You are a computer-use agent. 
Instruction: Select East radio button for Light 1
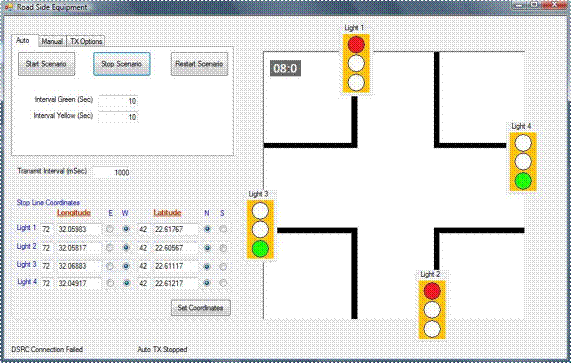(x=110, y=229)
